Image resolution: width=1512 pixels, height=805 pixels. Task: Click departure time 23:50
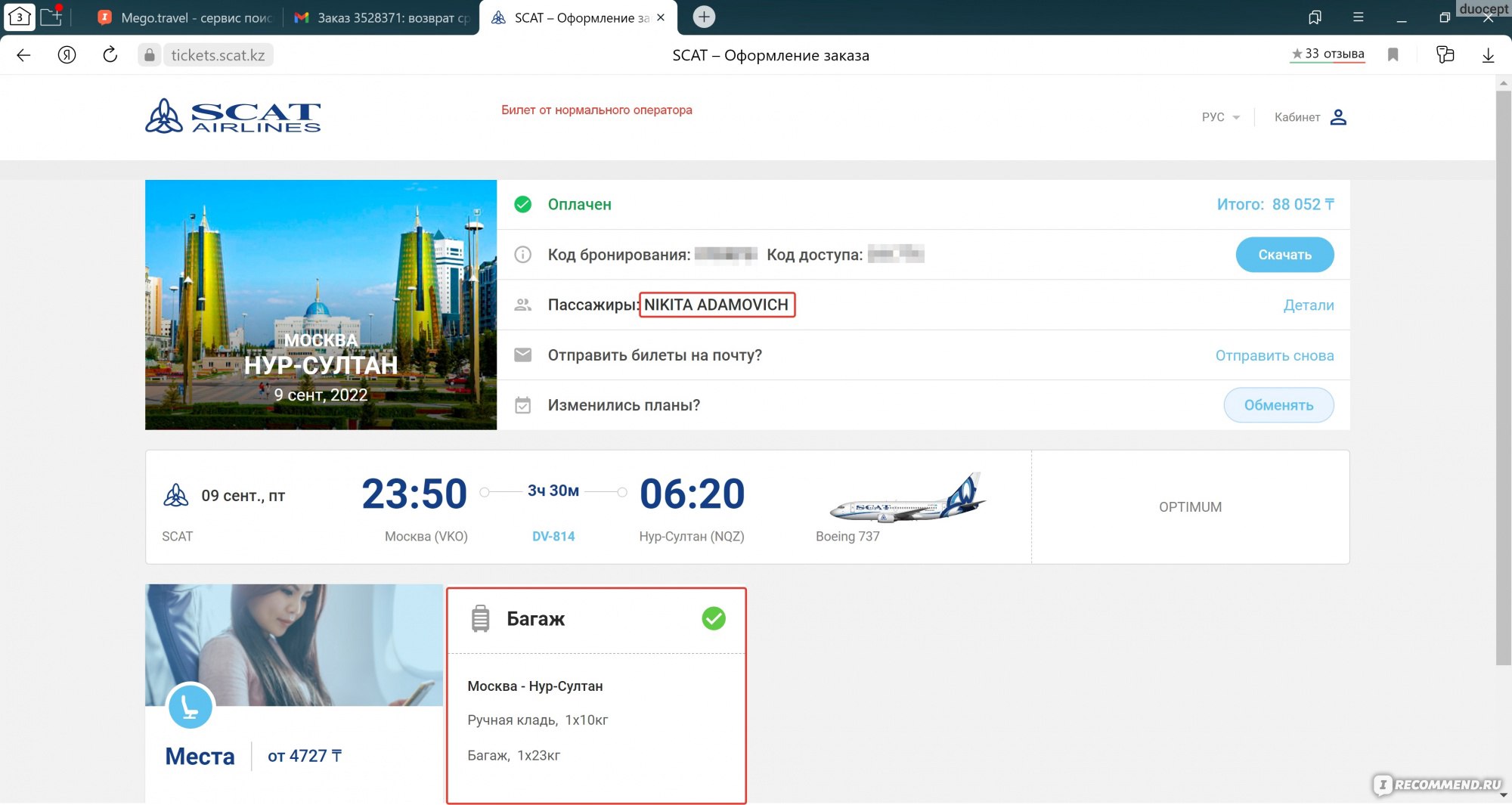[x=414, y=494]
